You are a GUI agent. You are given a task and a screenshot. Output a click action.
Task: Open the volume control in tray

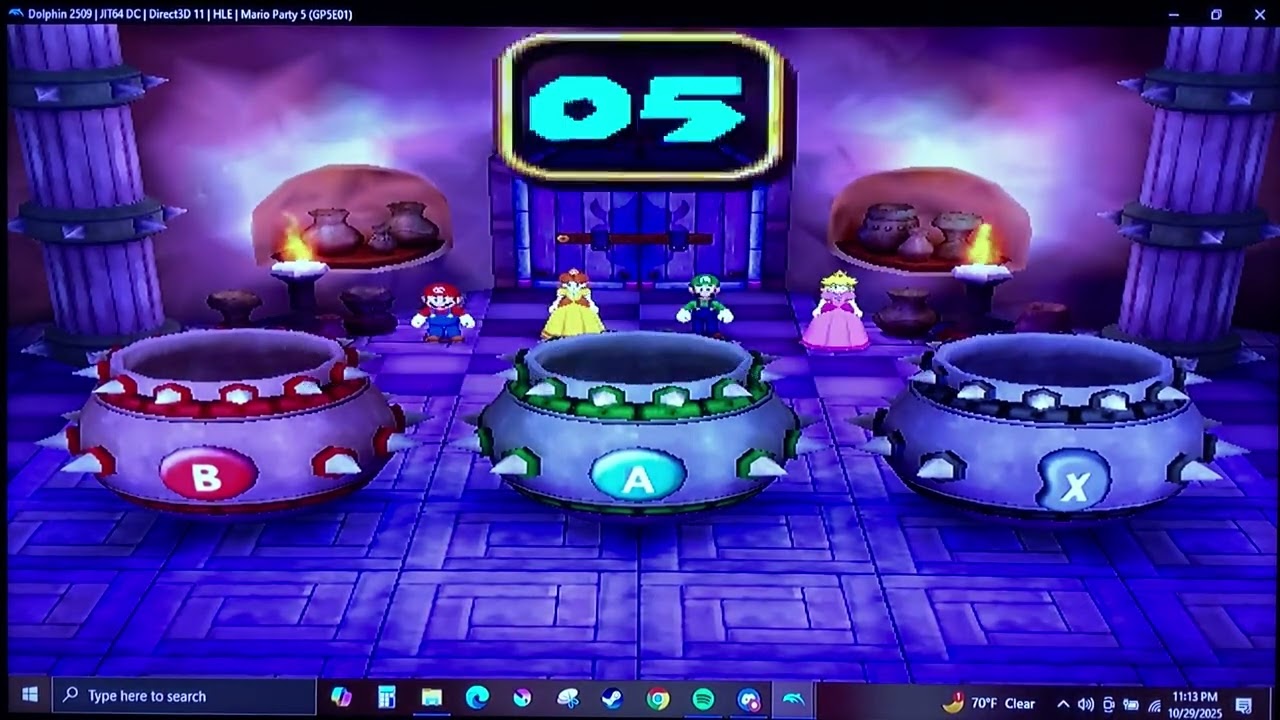(x=1085, y=704)
